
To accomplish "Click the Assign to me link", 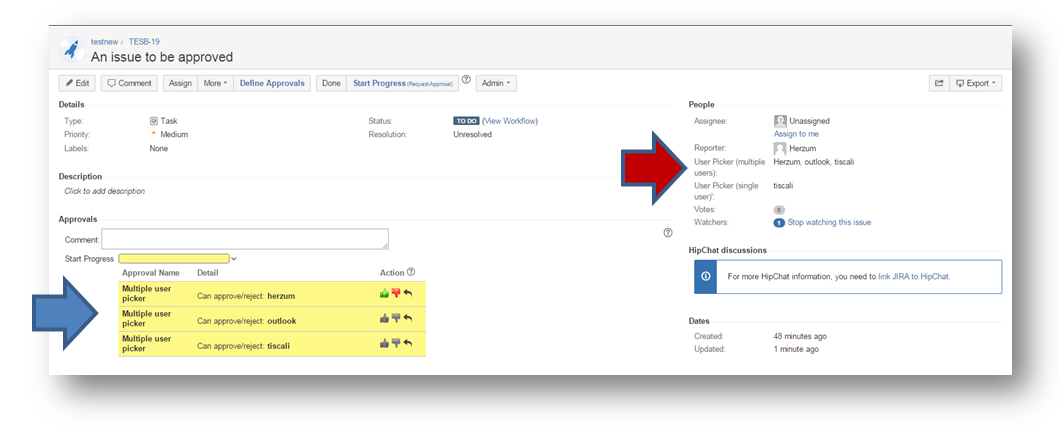I will tap(796, 134).
